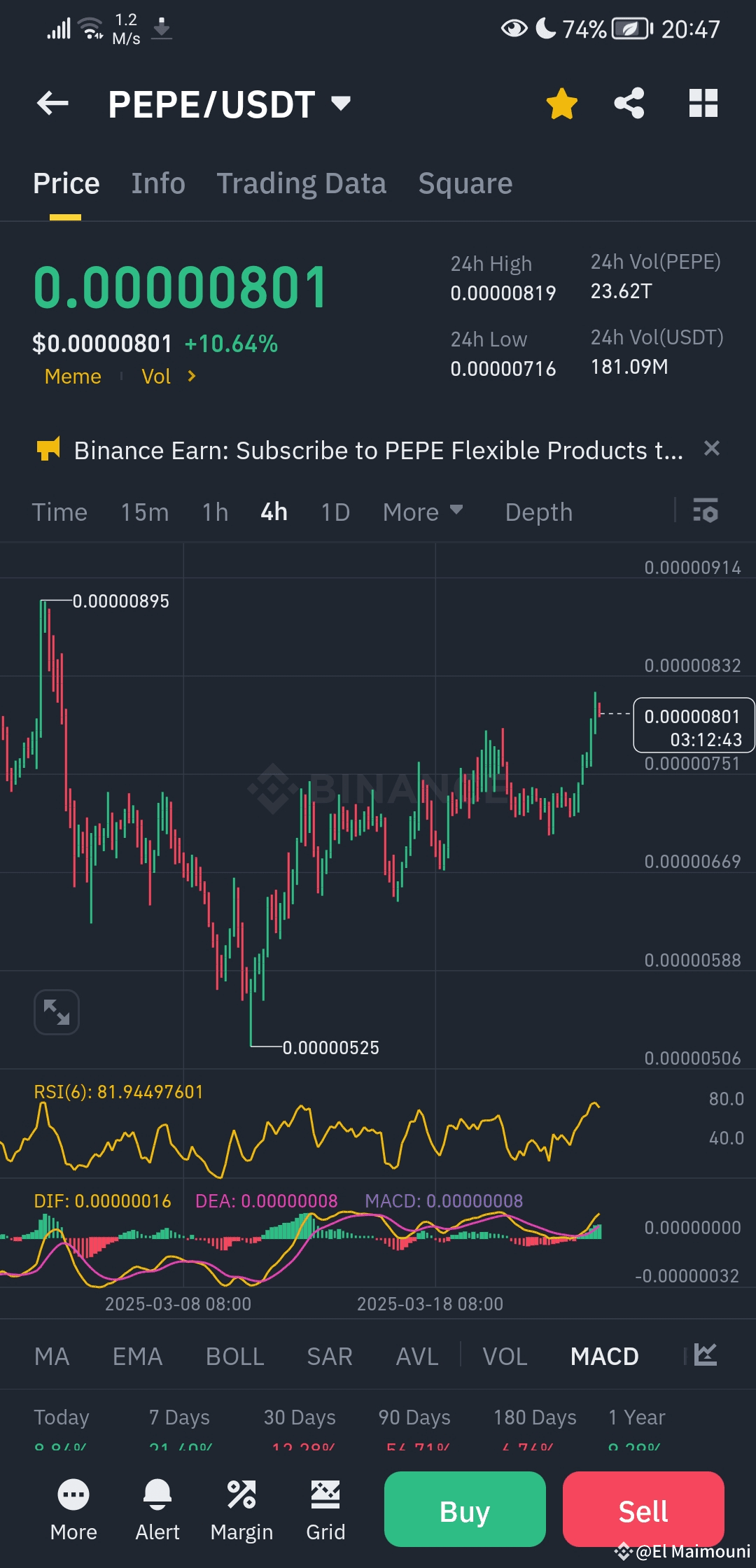Screen dimensions: 756x1568
Task: Open chart settings icon beside Depth
Action: (705, 511)
